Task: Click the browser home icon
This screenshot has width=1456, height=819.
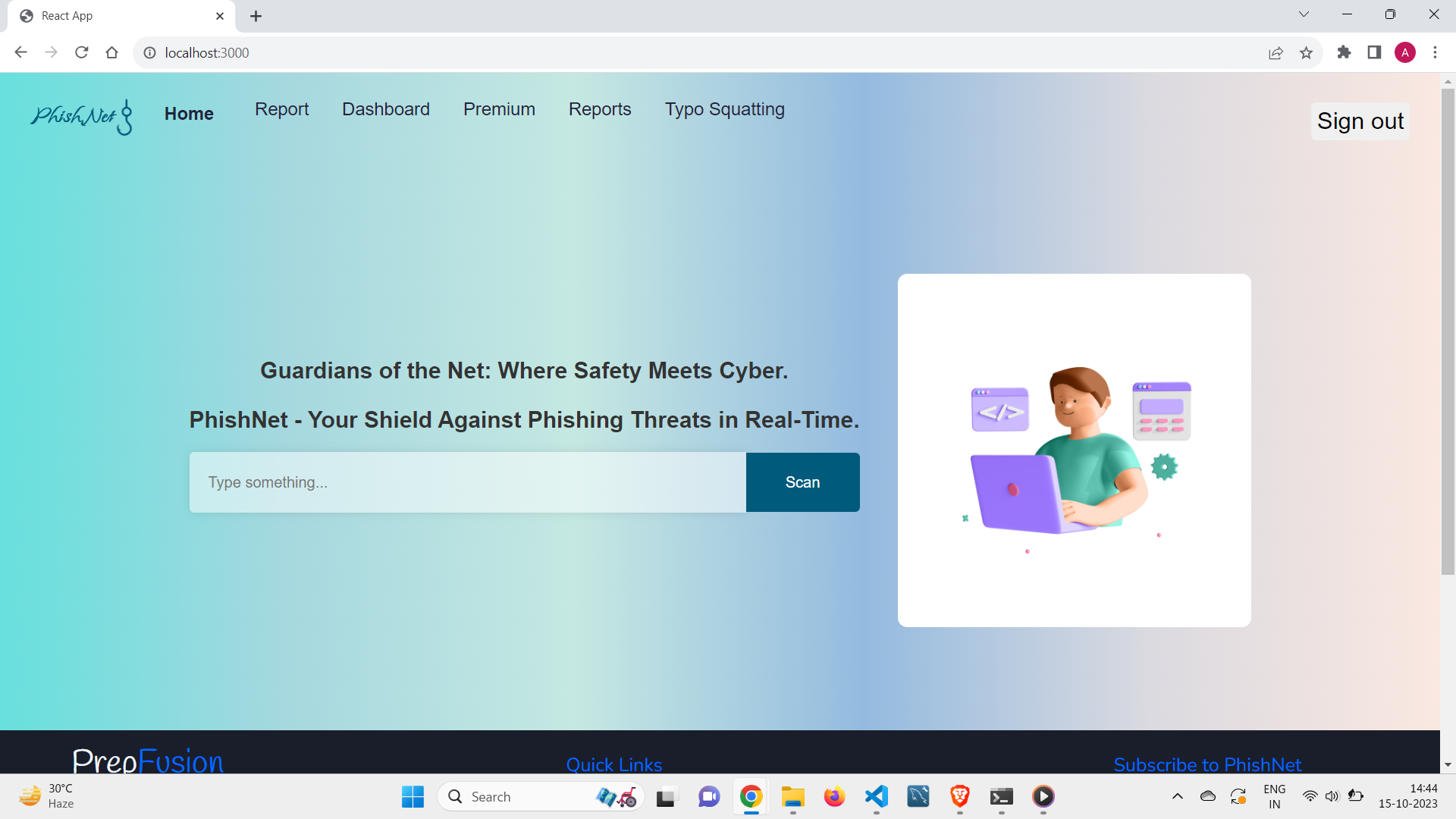Action: [x=112, y=52]
